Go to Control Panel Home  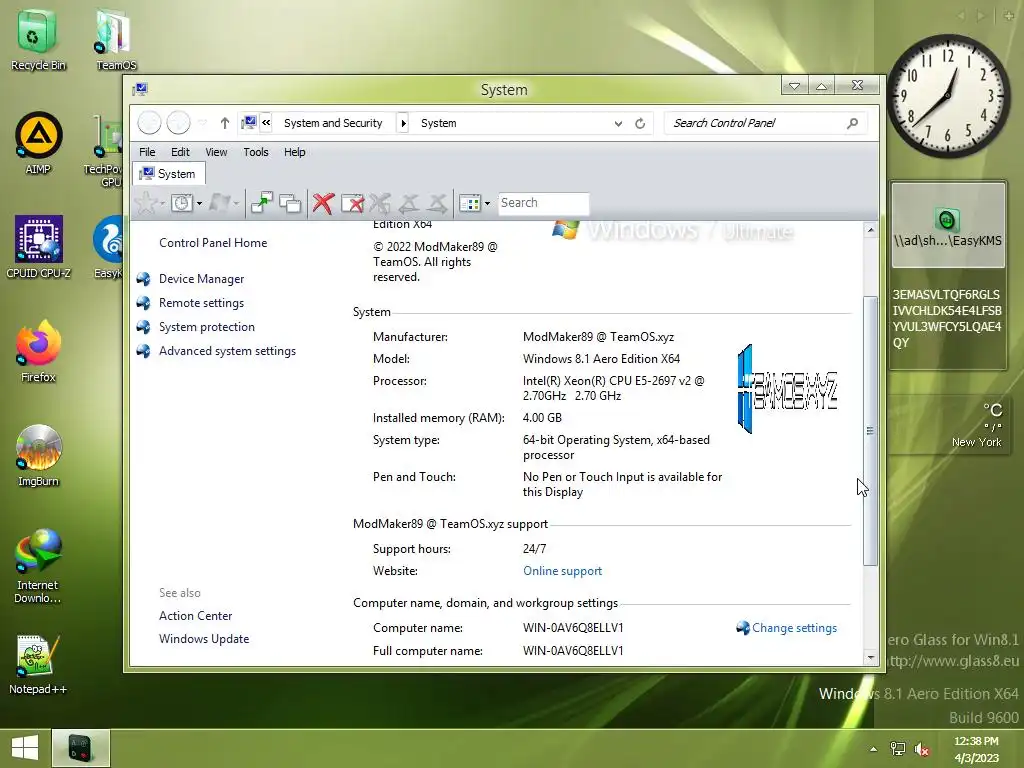pos(213,243)
